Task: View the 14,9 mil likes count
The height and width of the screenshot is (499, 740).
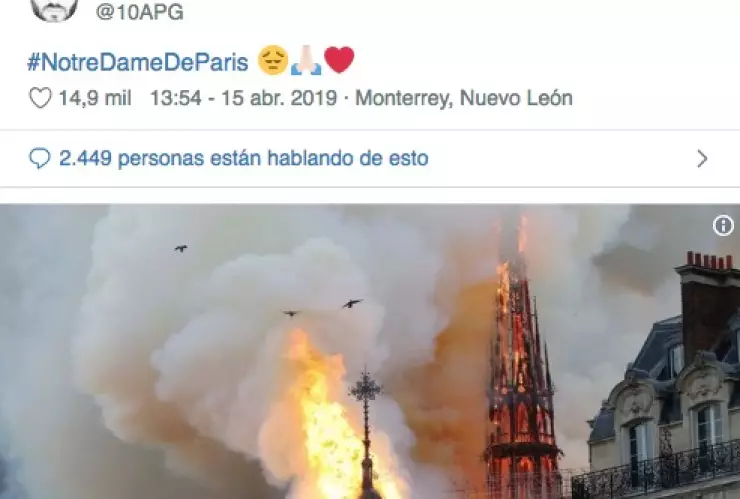Action: (95, 98)
